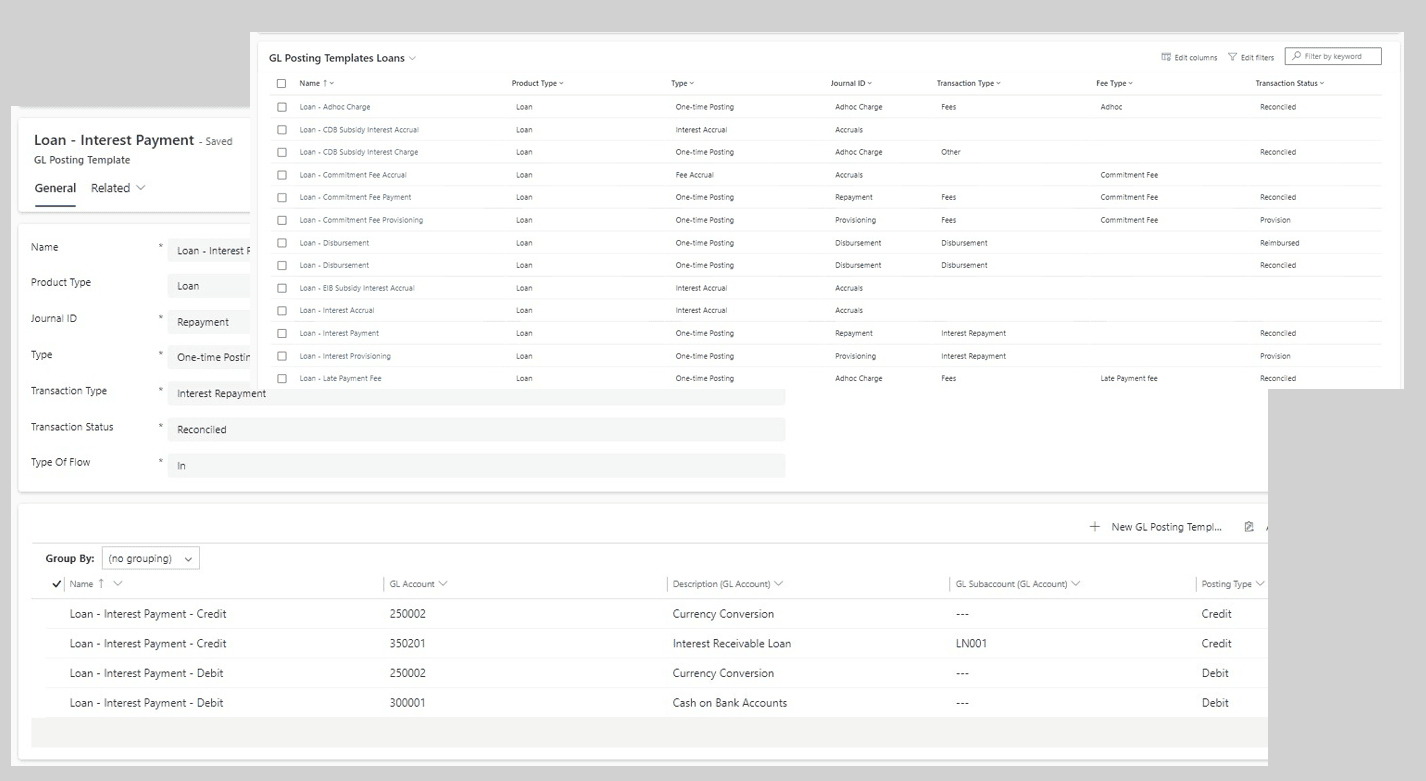Open the Loan - EIB Subsidy Interest Accrual link
The image size is (1426, 781).
[x=356, y=288]
